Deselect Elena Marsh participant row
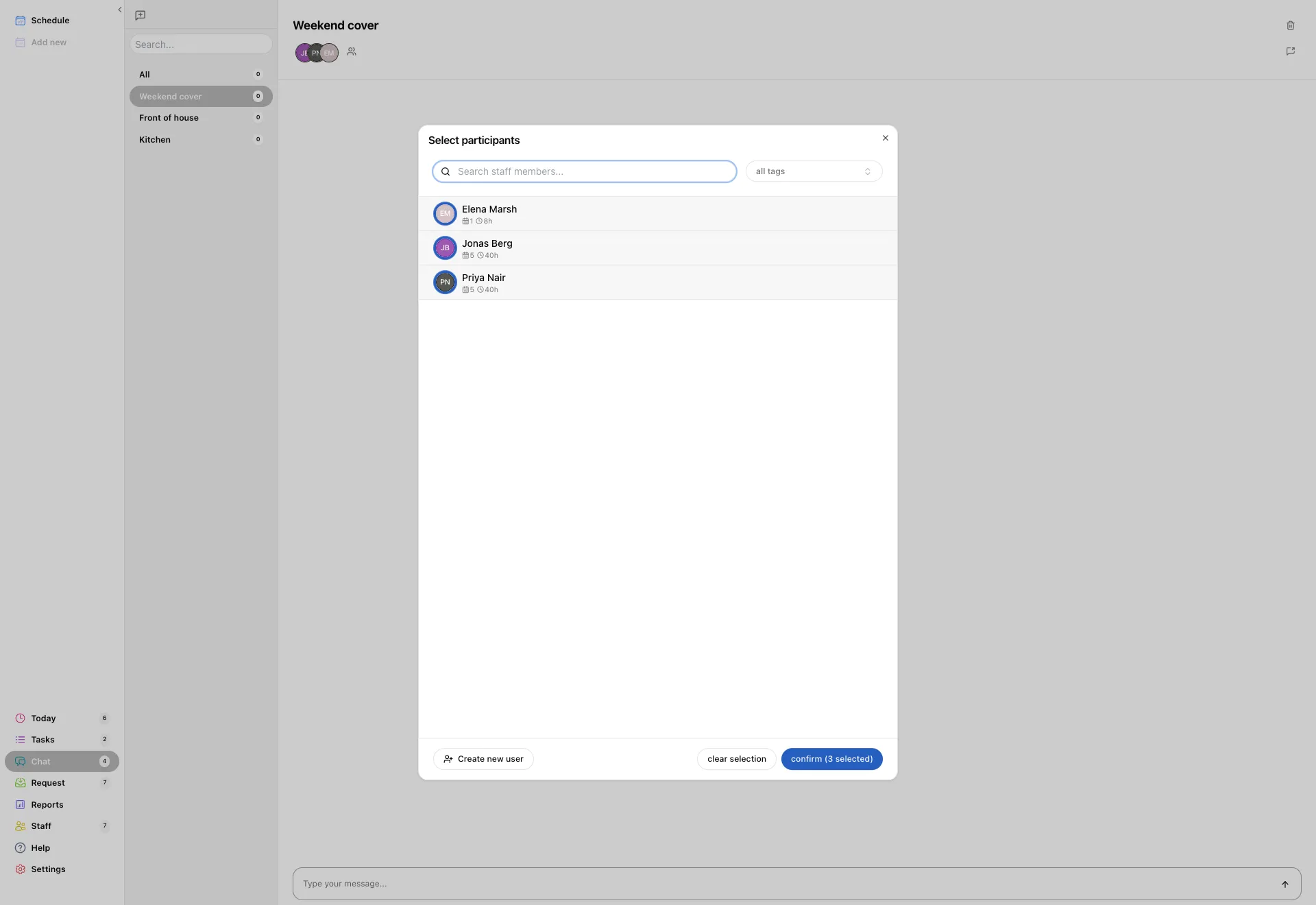The image size is (1316, 905). 658,214
